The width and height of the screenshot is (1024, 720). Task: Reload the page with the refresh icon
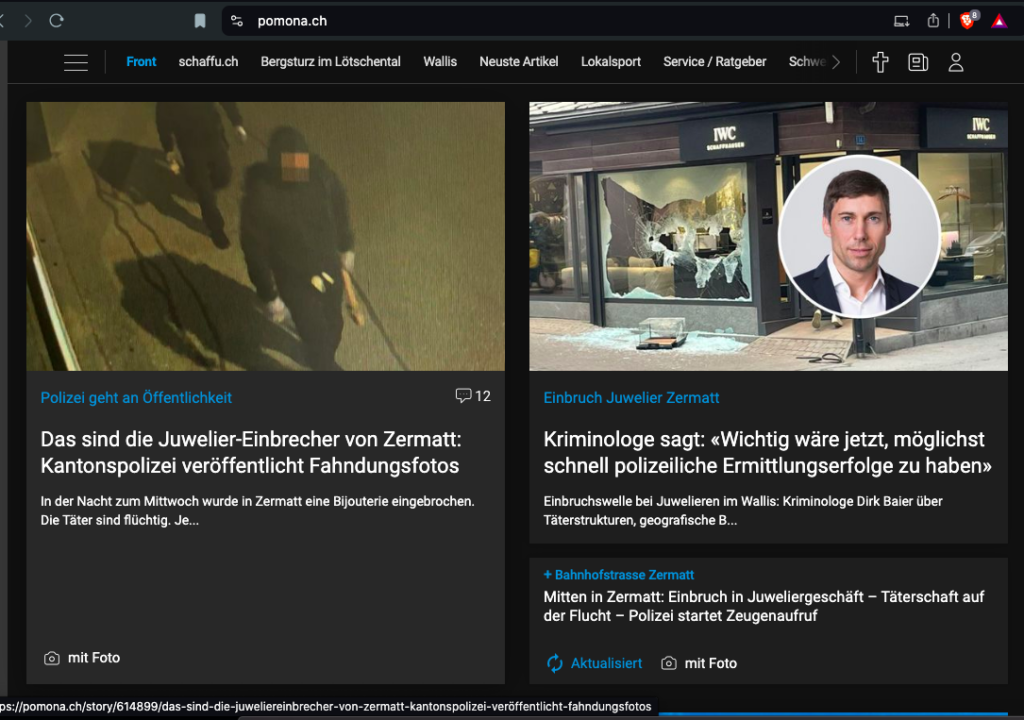(56, 21)
